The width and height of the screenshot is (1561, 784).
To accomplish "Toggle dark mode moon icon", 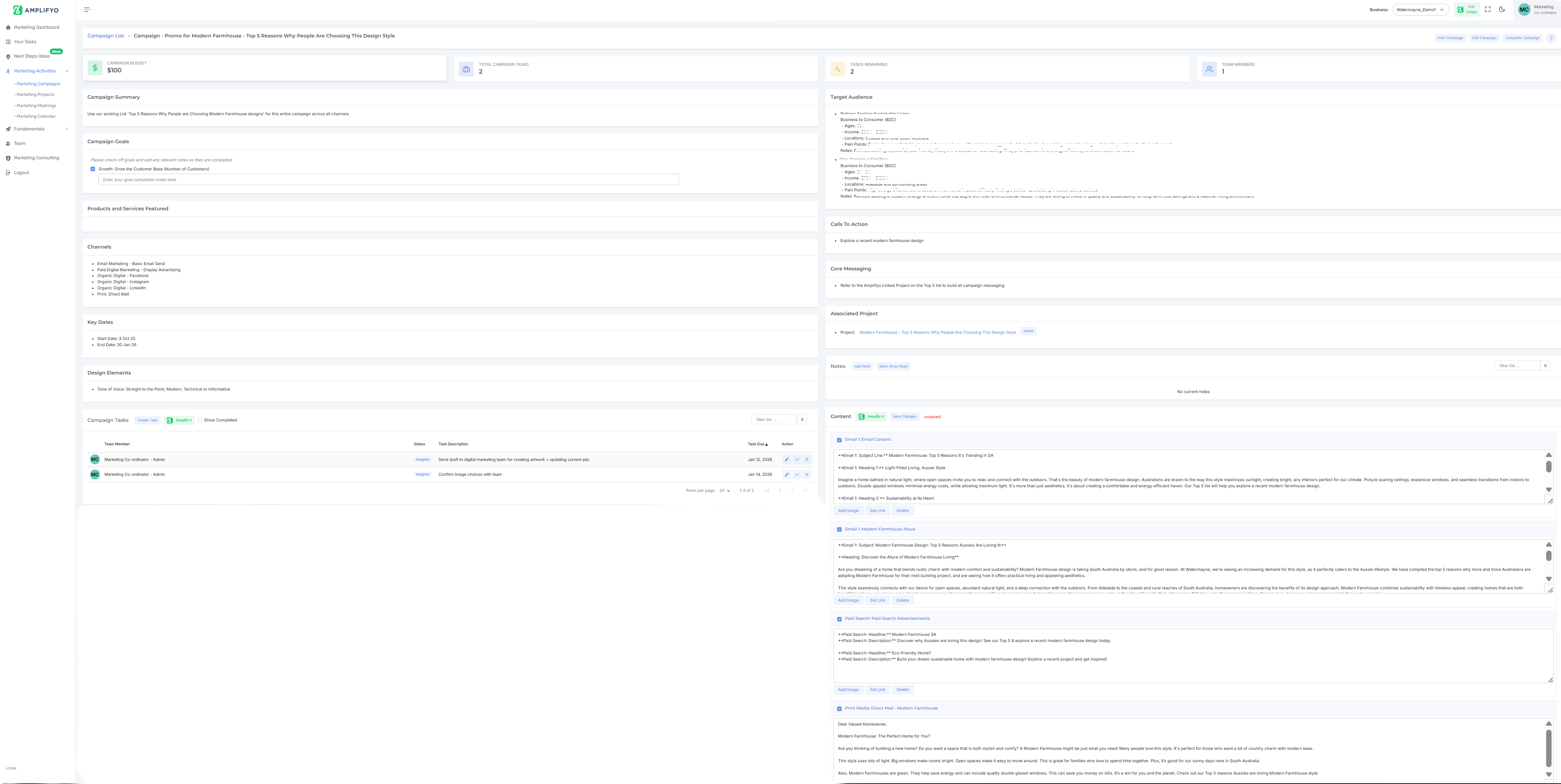I will tap(1502, 10).
